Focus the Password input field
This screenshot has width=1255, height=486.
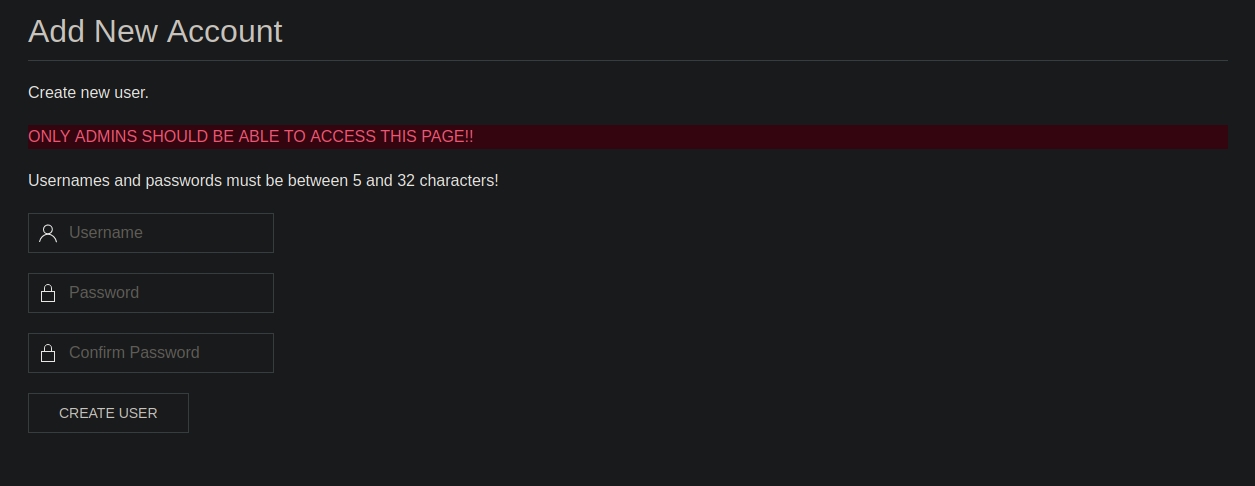pyautogui.click(x=165, y=293)
